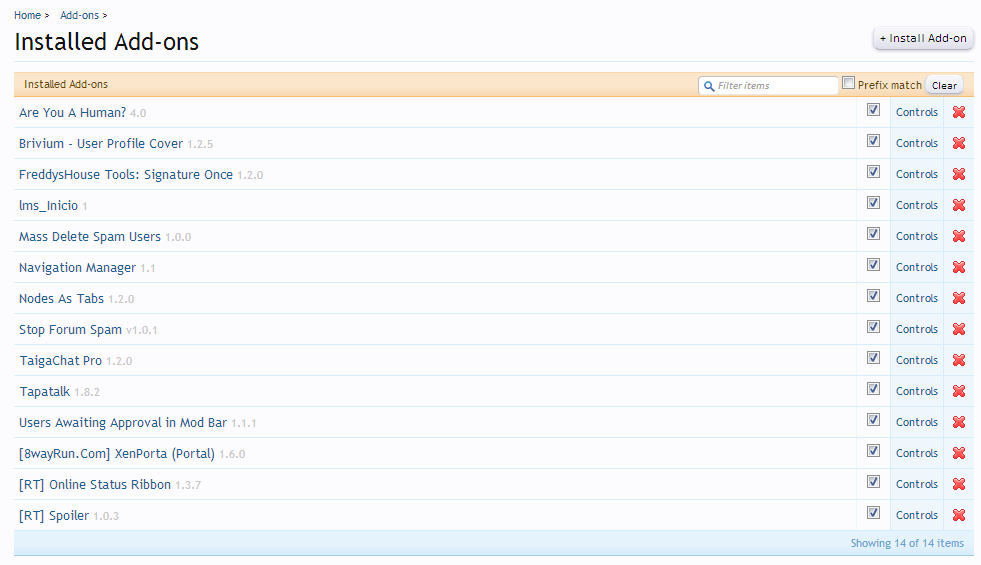Uncheck the [RT] Spoiler checkbox
This screenshot has width=981, height=565.
pos(873,512)
